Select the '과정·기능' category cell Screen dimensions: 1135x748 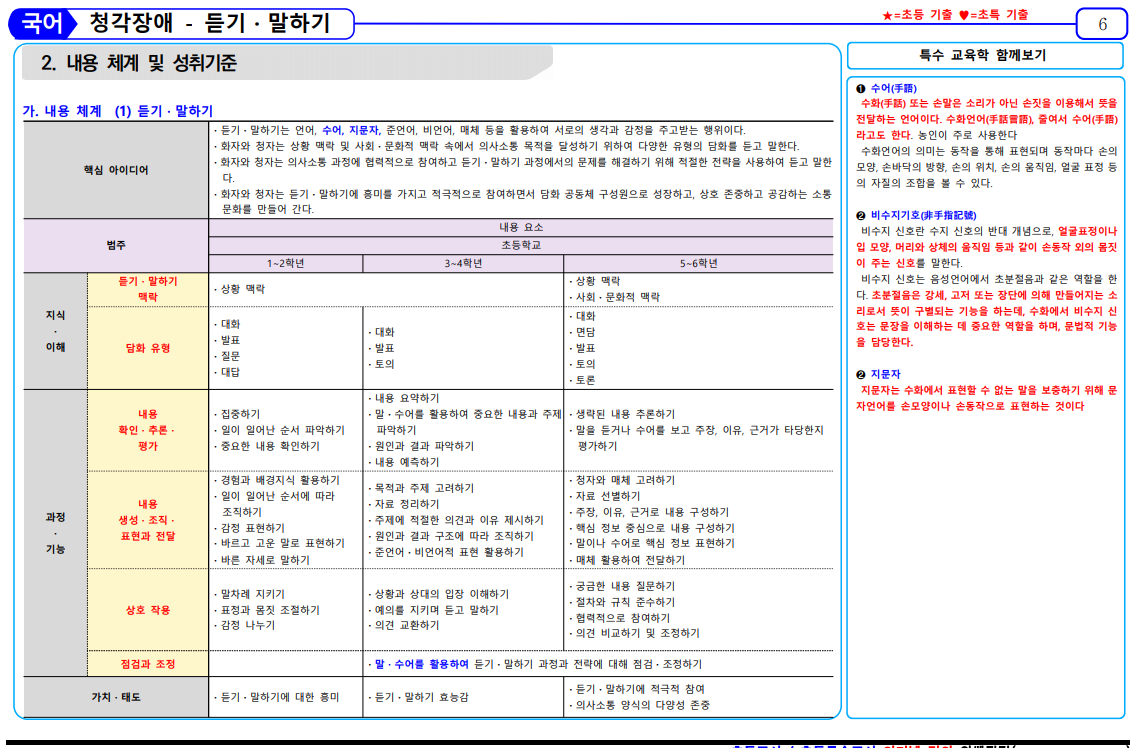coord(56,533)
